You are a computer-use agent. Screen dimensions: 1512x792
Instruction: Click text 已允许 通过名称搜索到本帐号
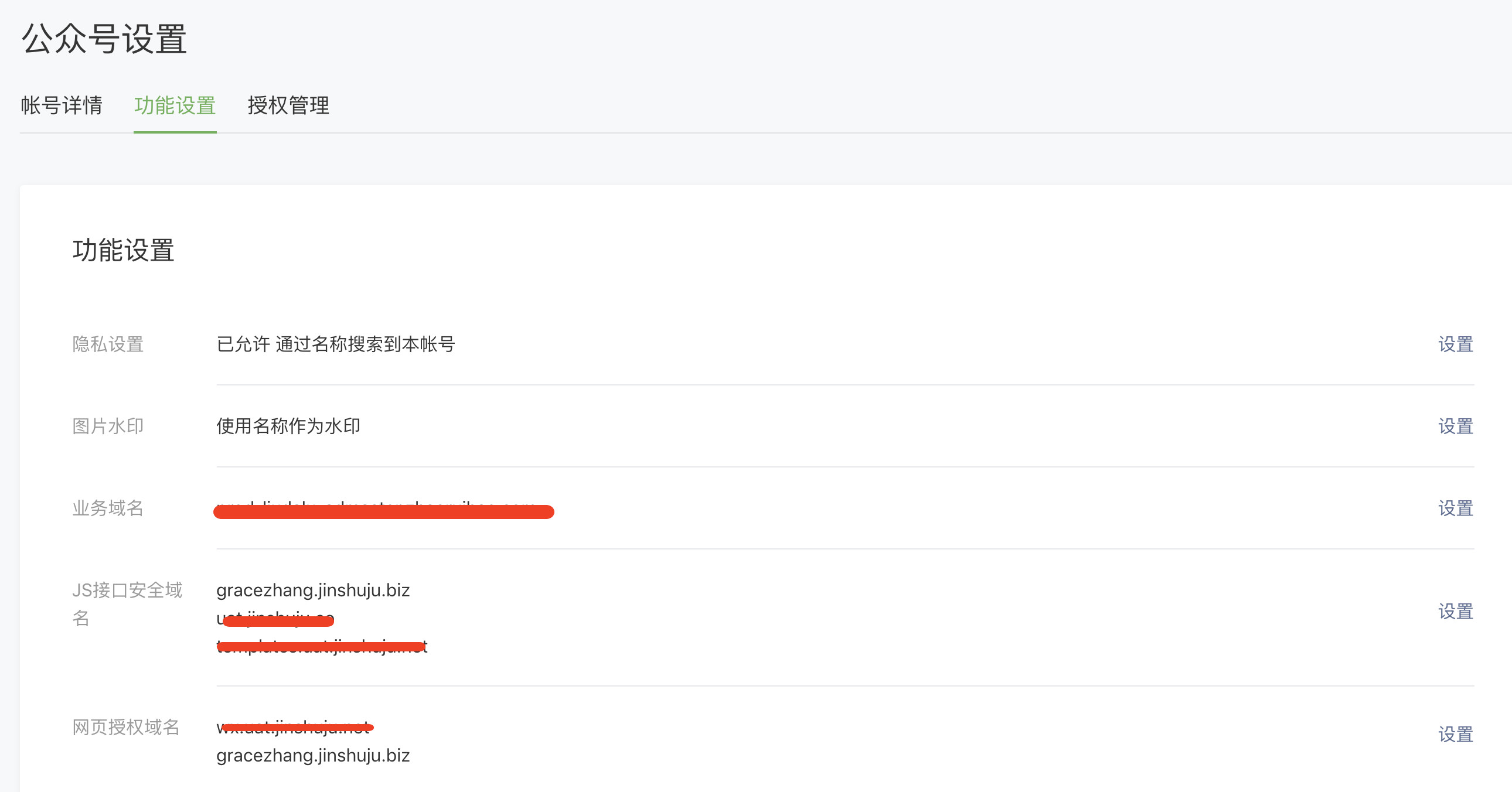[336, 344]
